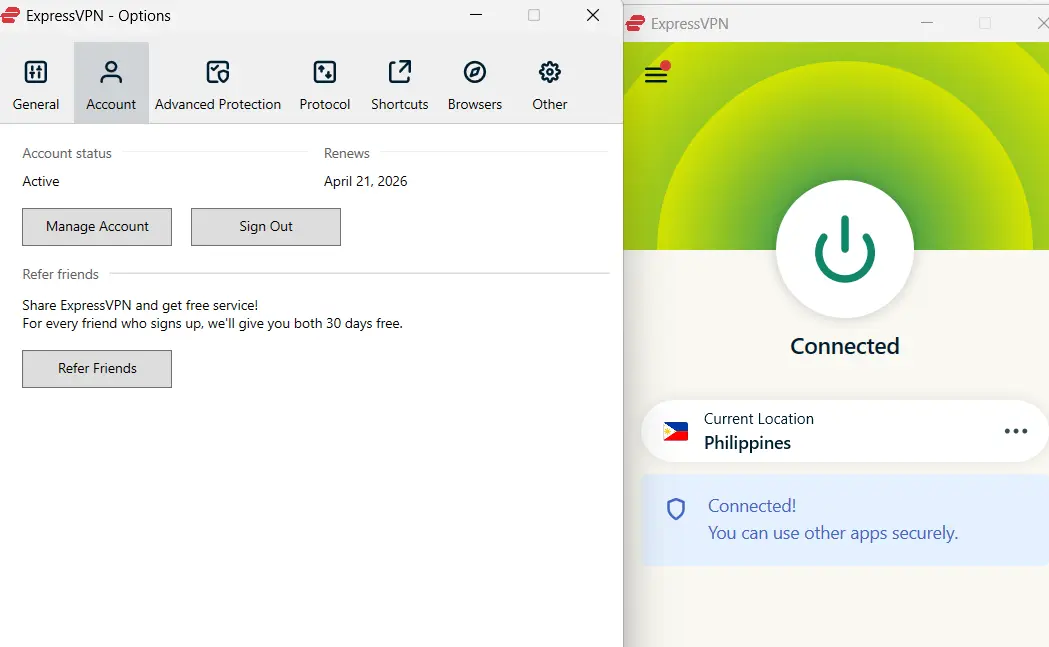Click the ExpressVPN logo in main window title bar
This screenshot has height=647, width=1049.
point(636,23)
